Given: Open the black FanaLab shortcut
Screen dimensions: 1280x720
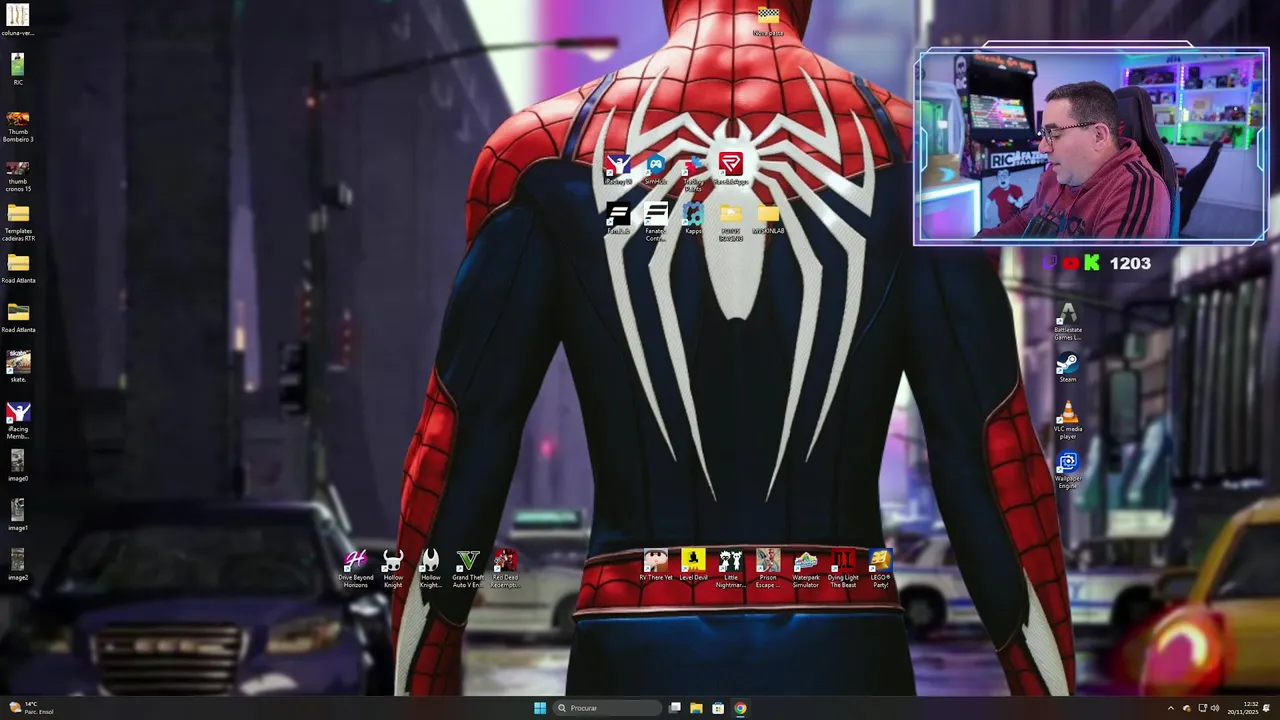Looking at the screenshot, I should tap(618, 219).
